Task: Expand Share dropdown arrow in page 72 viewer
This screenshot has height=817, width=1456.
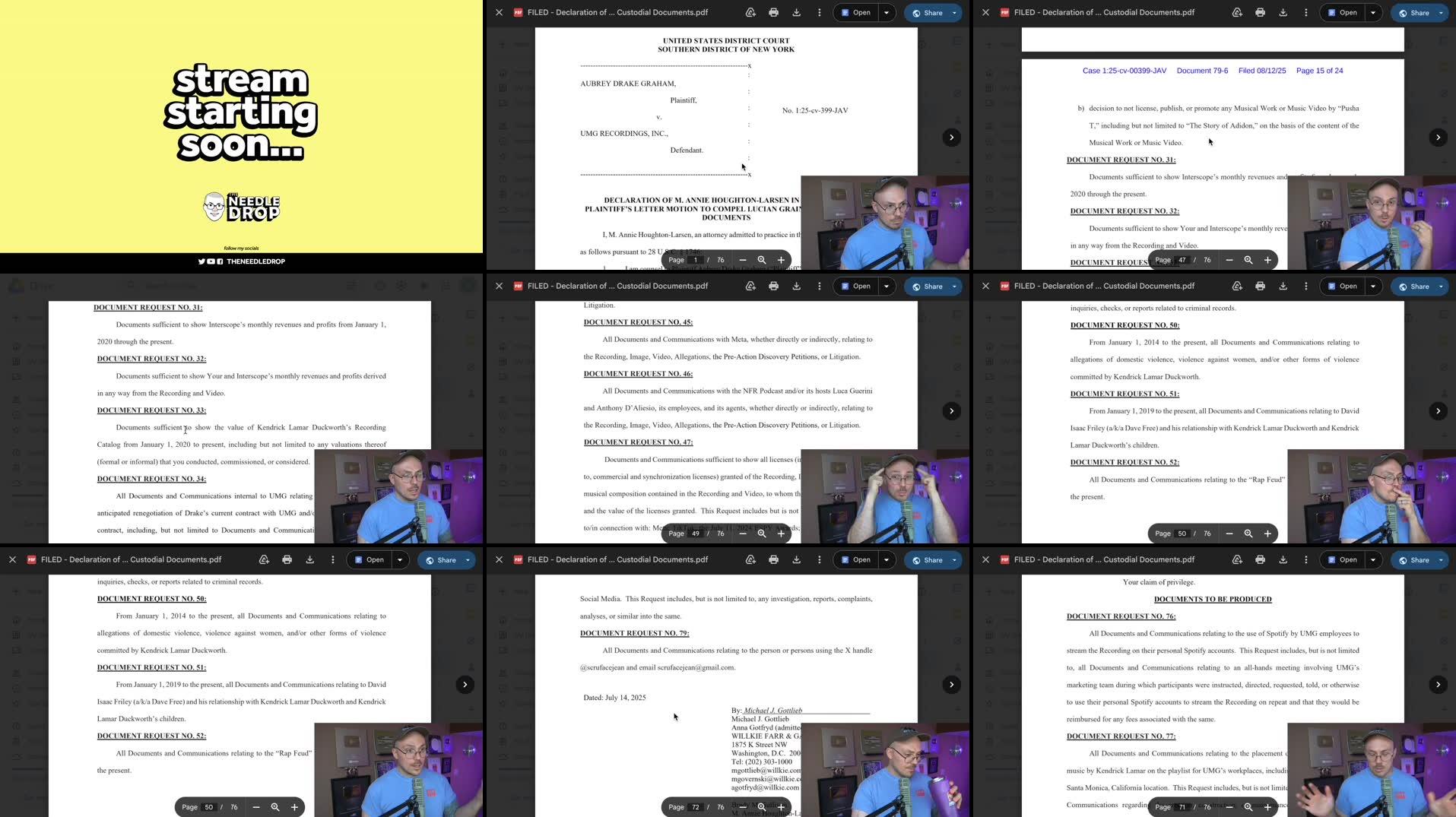Action: click(x=954, y=560)
